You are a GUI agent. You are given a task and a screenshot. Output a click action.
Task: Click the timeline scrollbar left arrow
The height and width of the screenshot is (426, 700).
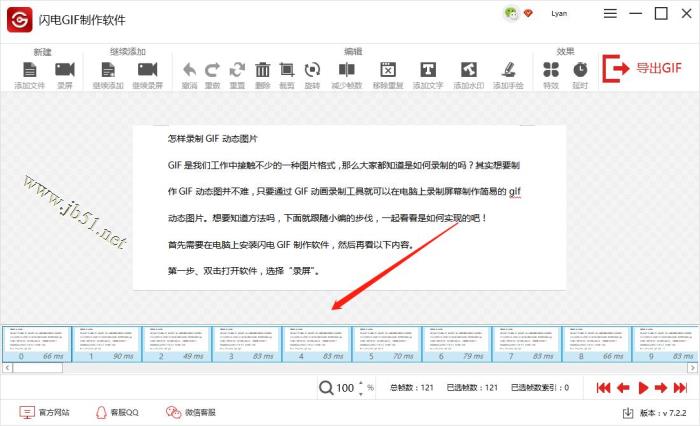[x=7, y=368]
